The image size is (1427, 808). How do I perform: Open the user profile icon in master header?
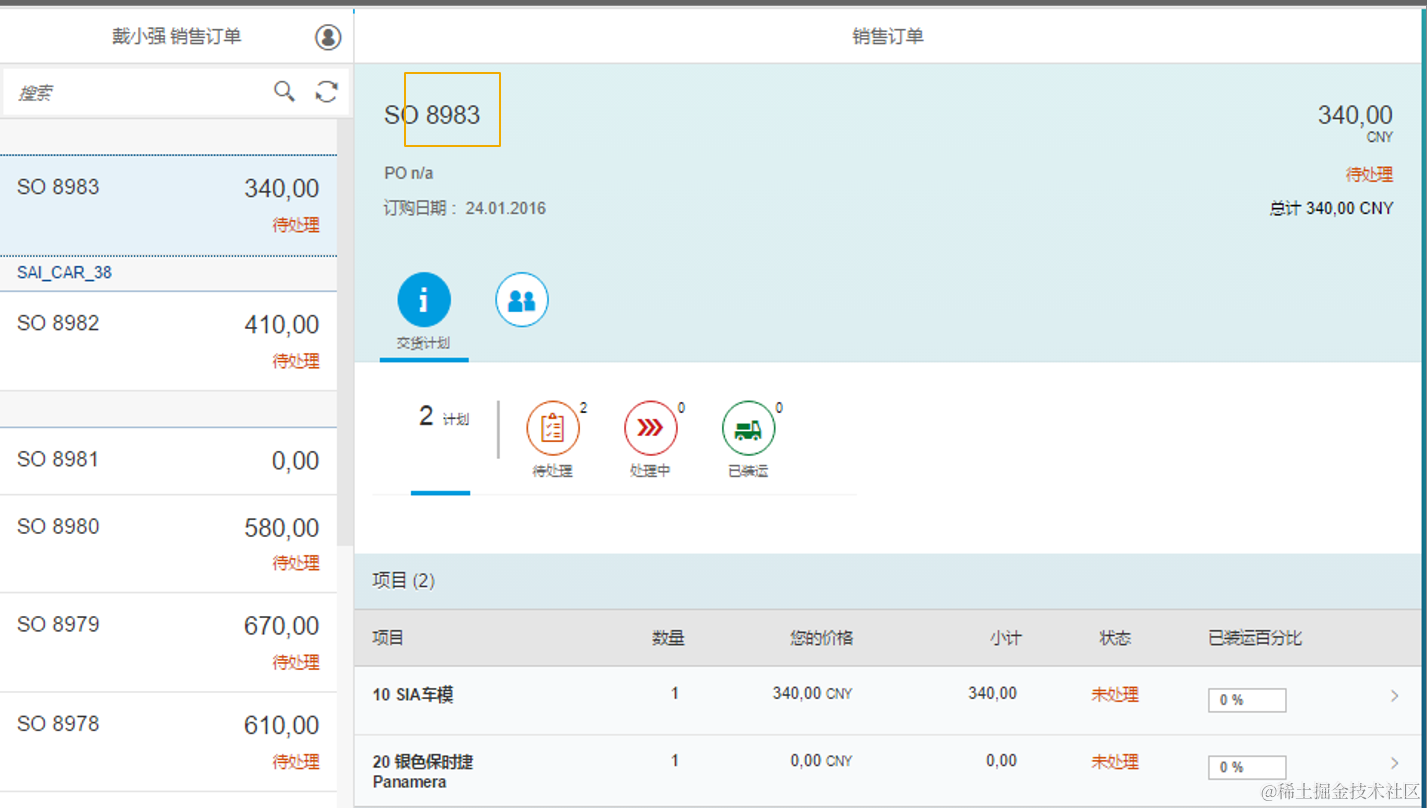[328, 37]
